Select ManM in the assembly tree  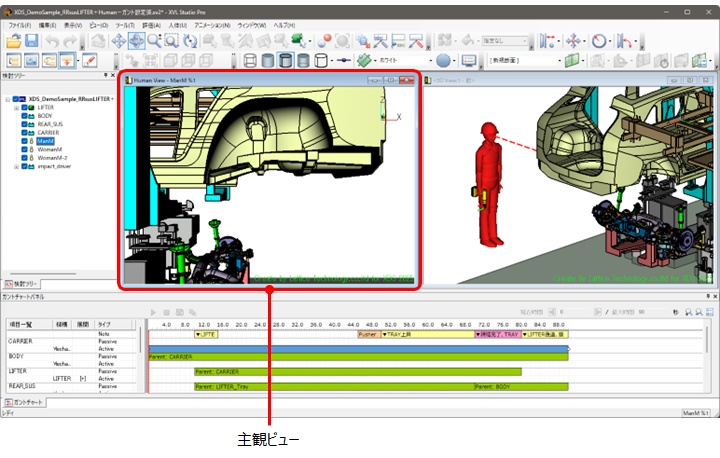tap(45, 142)
